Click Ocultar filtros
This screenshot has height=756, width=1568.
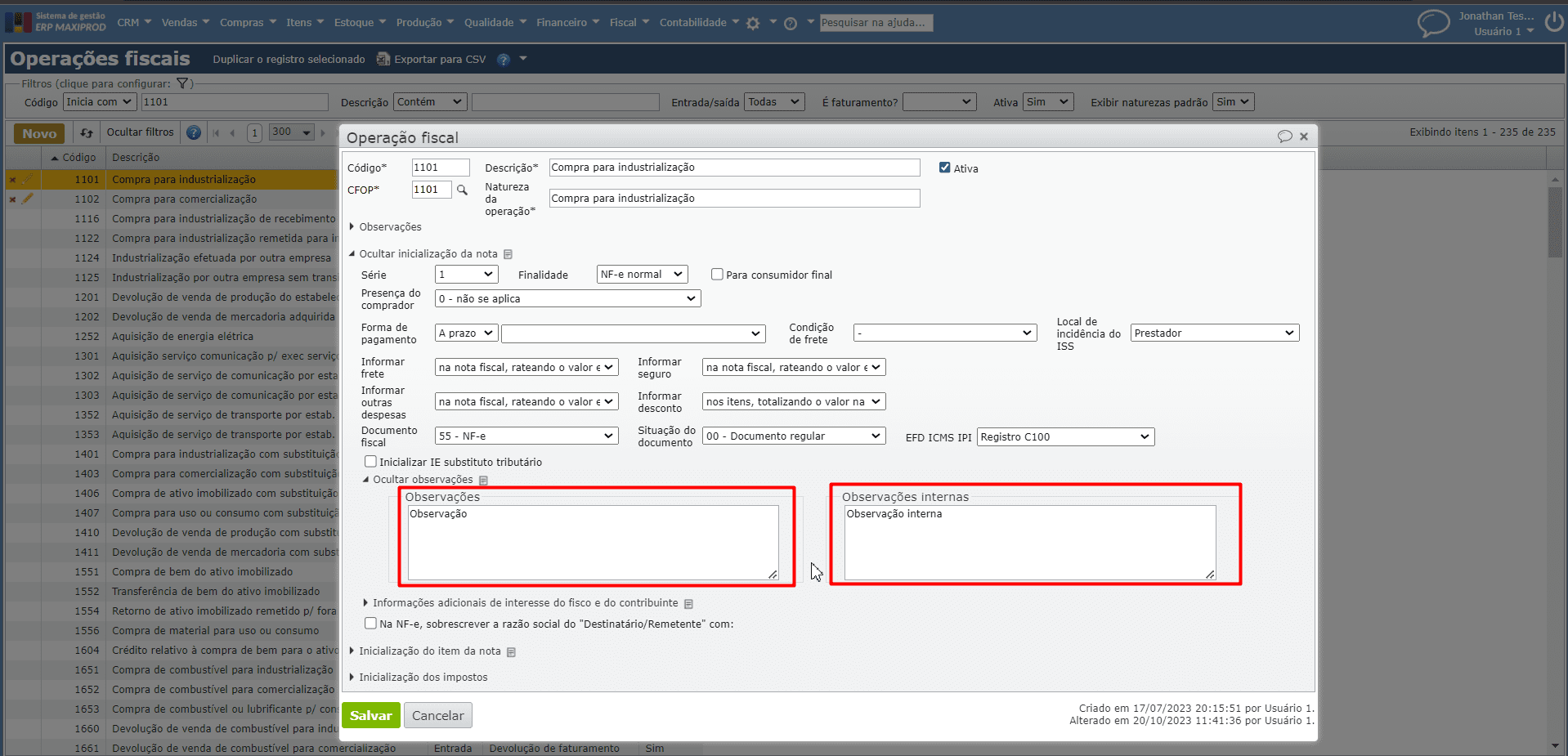pos(140,132)
